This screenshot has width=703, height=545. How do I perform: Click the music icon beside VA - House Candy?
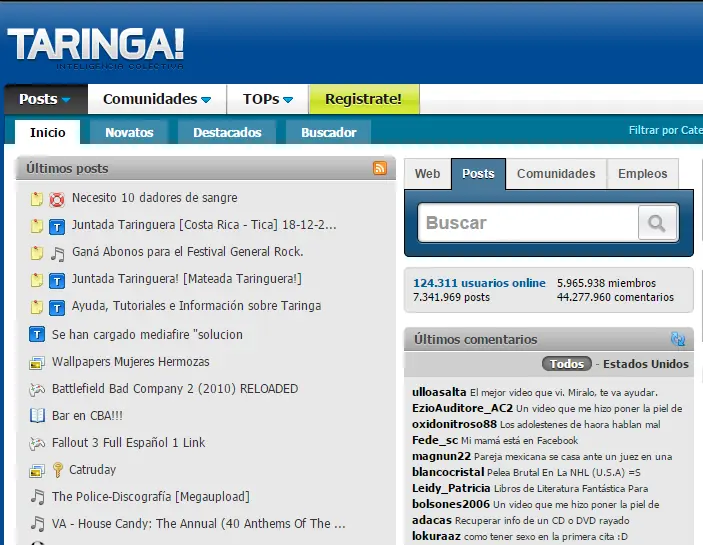coord(37,523)
